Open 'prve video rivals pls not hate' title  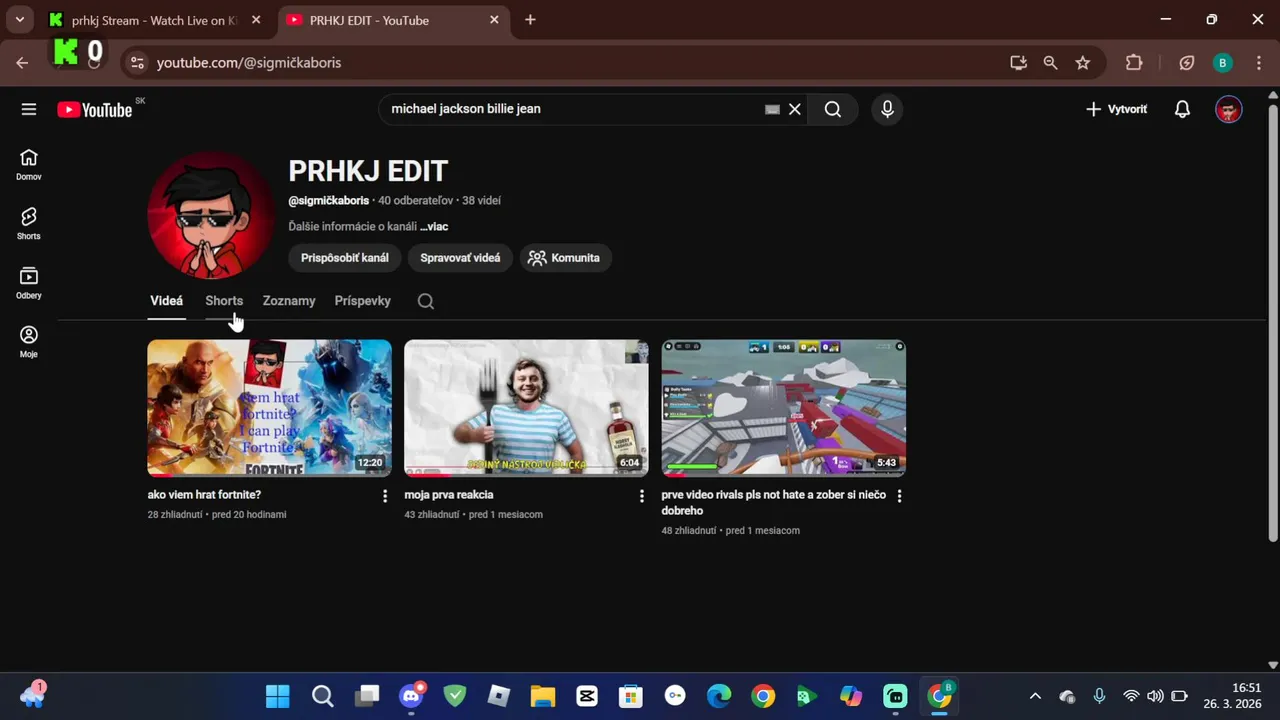click(x=774, y=503)
